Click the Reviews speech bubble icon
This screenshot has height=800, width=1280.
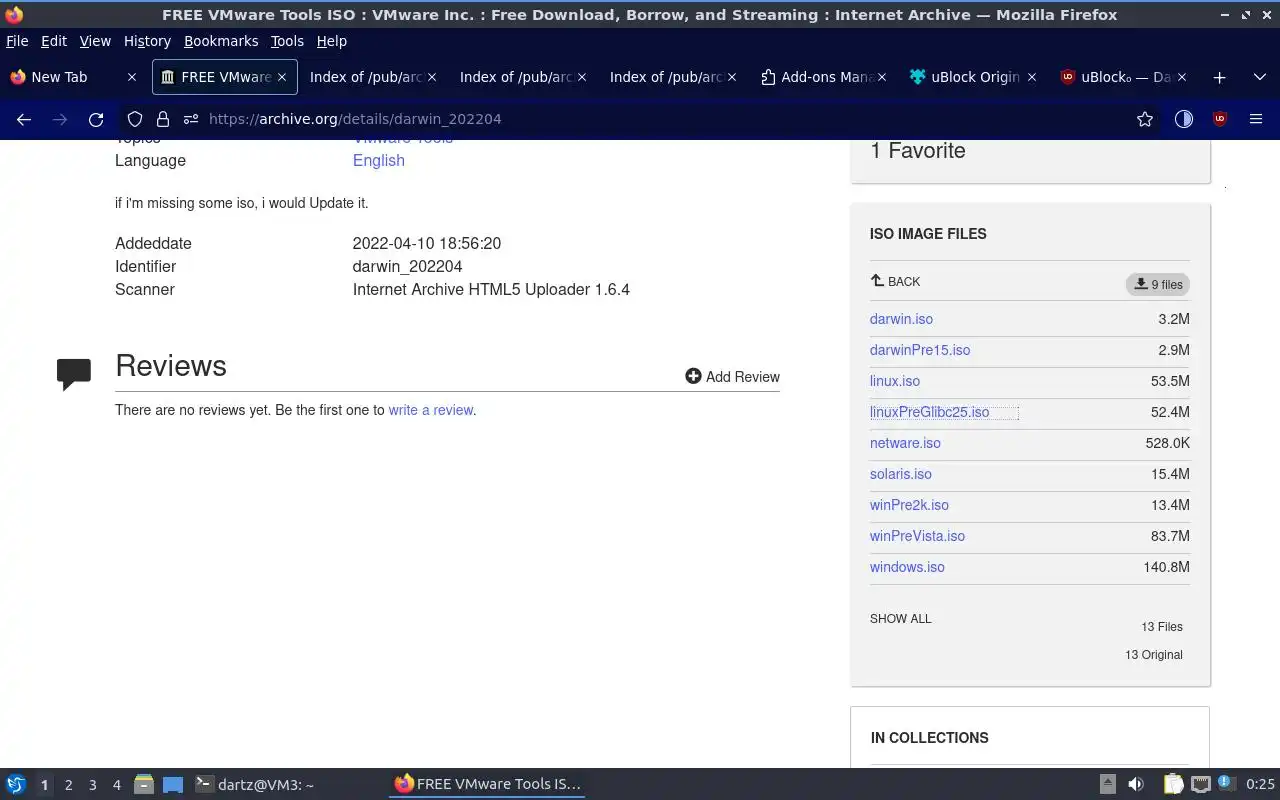[x=74, y=374]
